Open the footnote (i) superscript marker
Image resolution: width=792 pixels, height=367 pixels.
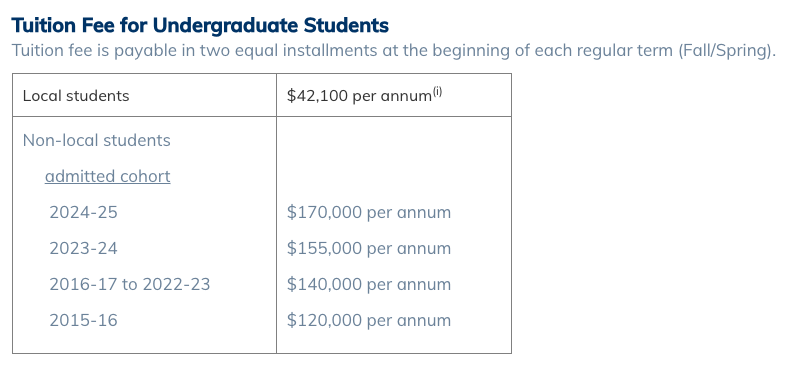[x=437, y=92]
